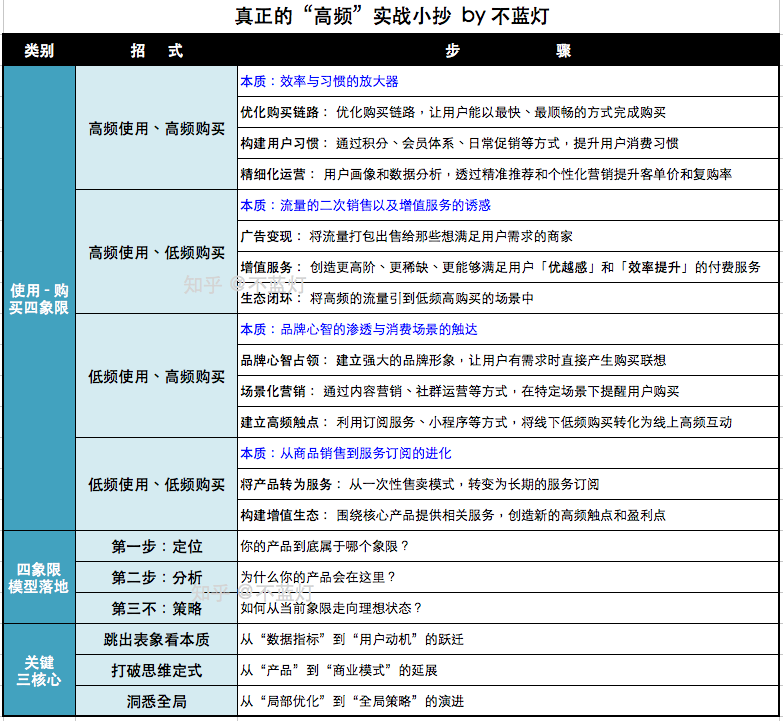This screenshot has width=783, height=721.
Task: Click the "四象限模型落地" category cell
Action: tap(39, 577)
